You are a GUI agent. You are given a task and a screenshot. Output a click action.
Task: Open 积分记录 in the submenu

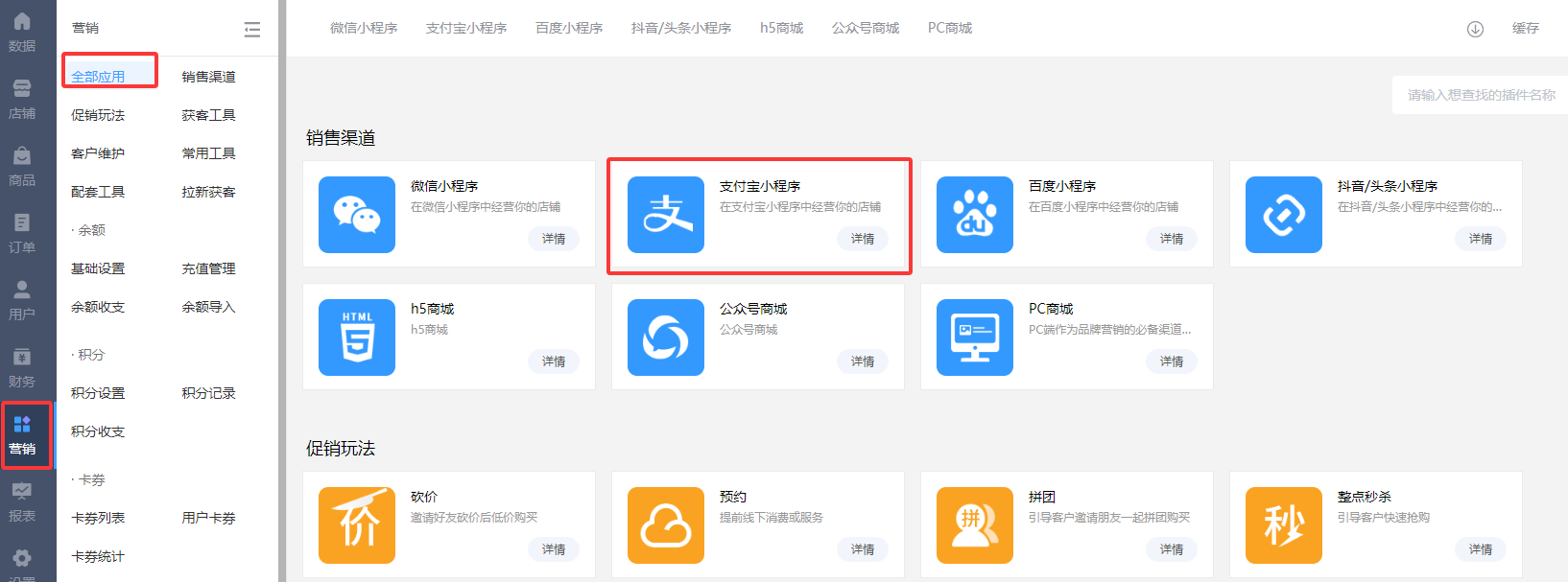click(x=209, y=393)
